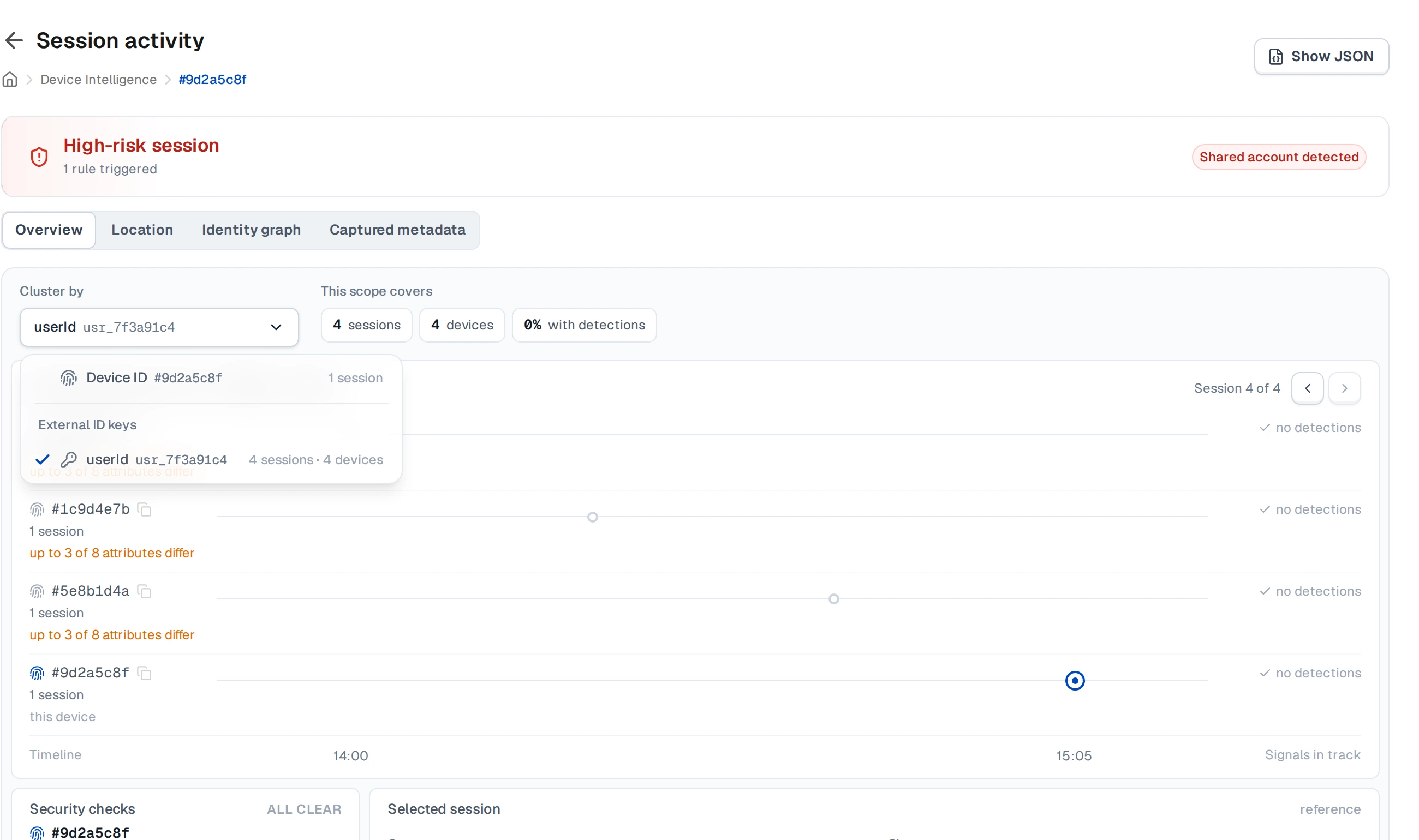Open the Device Intelligence breadcrumb
Screen dimensions: 1419x840
(99, 79)
